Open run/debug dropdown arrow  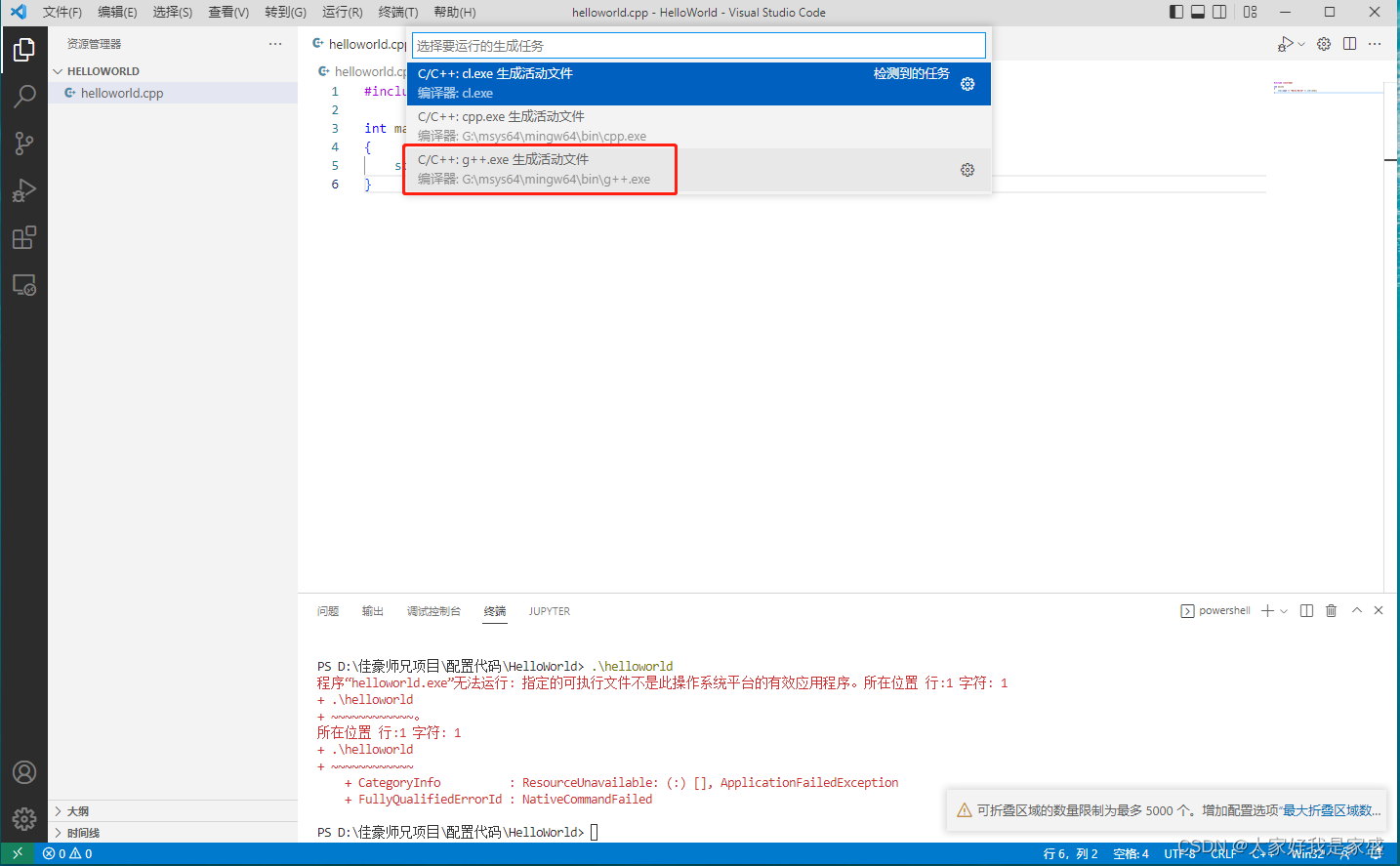1301,44
